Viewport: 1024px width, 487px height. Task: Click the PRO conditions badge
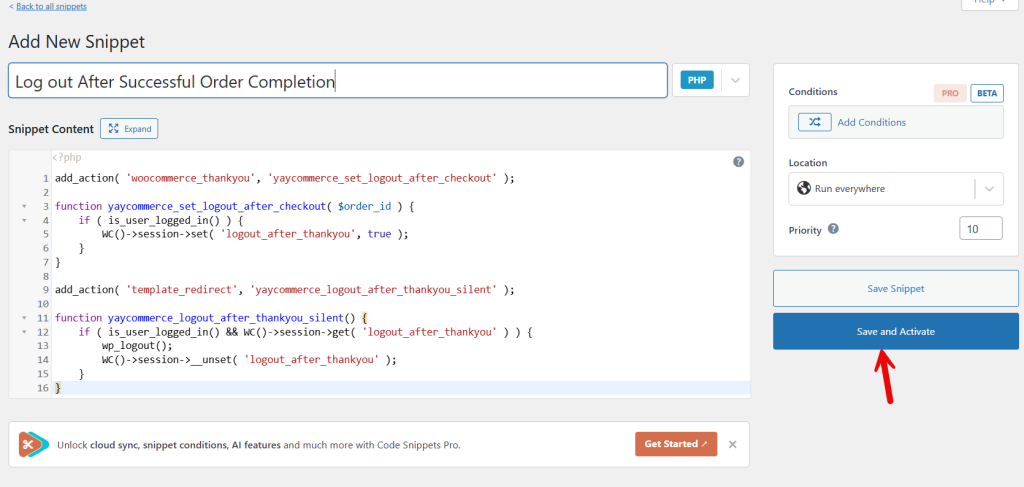950,93
